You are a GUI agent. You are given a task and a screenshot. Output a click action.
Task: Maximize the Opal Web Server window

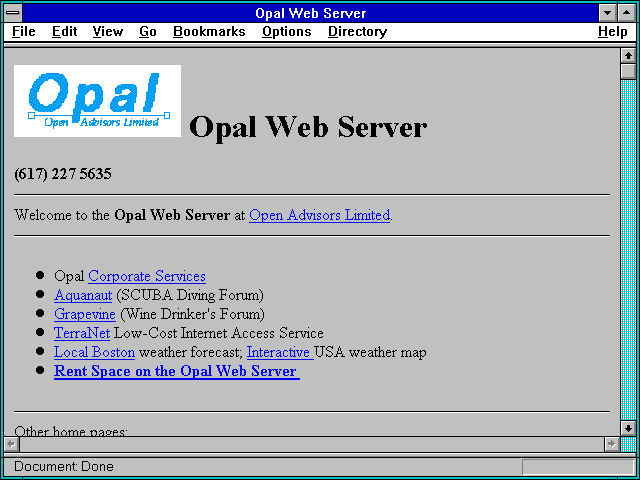point(626,13)
